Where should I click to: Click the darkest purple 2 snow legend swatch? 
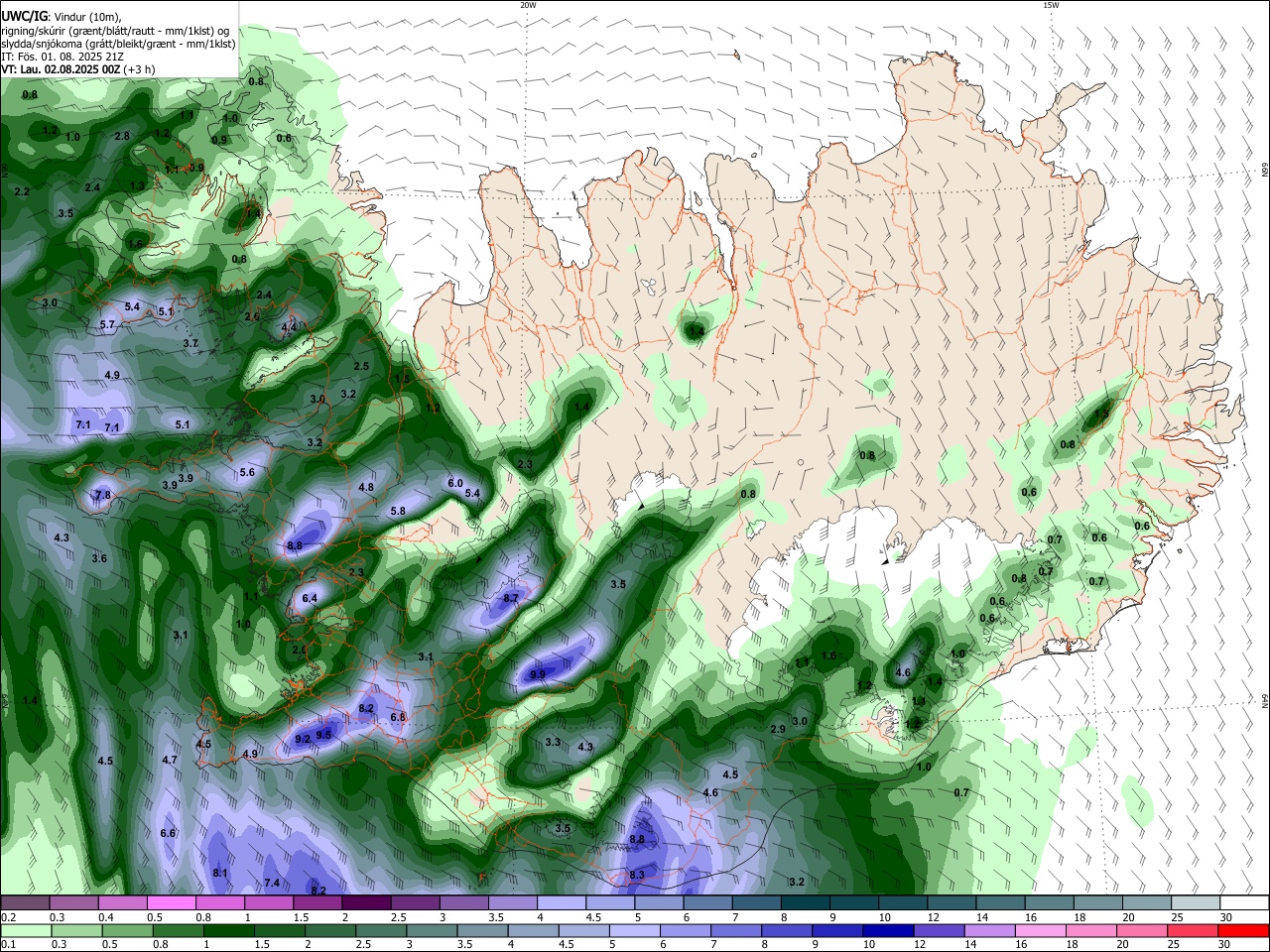point(366,903)
